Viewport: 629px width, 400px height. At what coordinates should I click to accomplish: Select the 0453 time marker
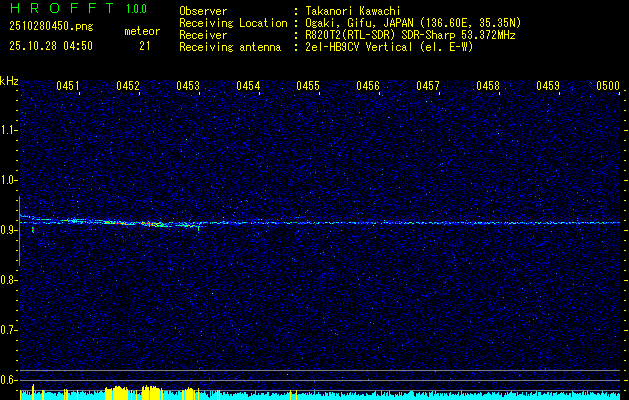tap(188, 87)
